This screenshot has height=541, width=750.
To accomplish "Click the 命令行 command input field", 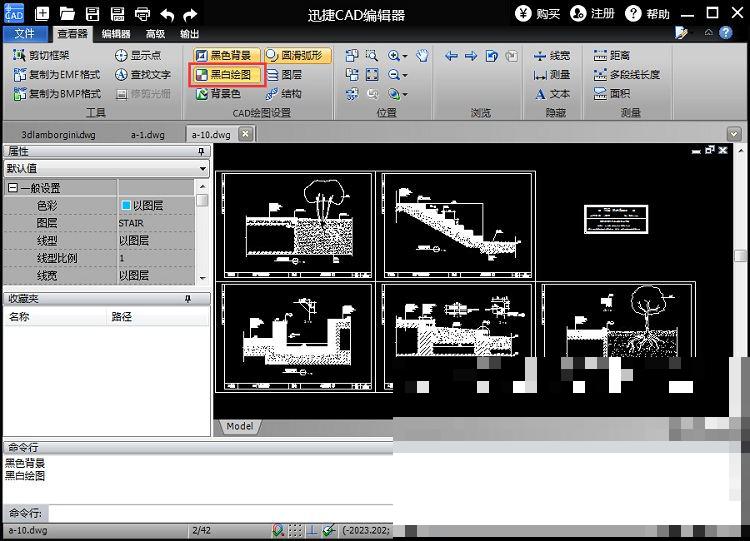I will tap(220, 514).
